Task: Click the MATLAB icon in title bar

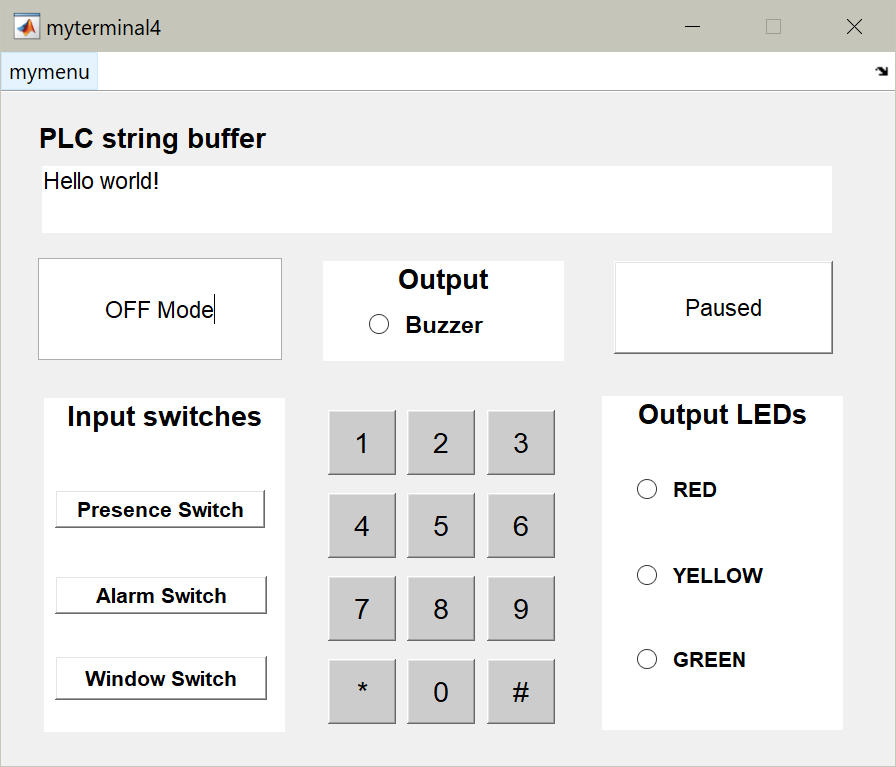Action: tap(27, 27)
